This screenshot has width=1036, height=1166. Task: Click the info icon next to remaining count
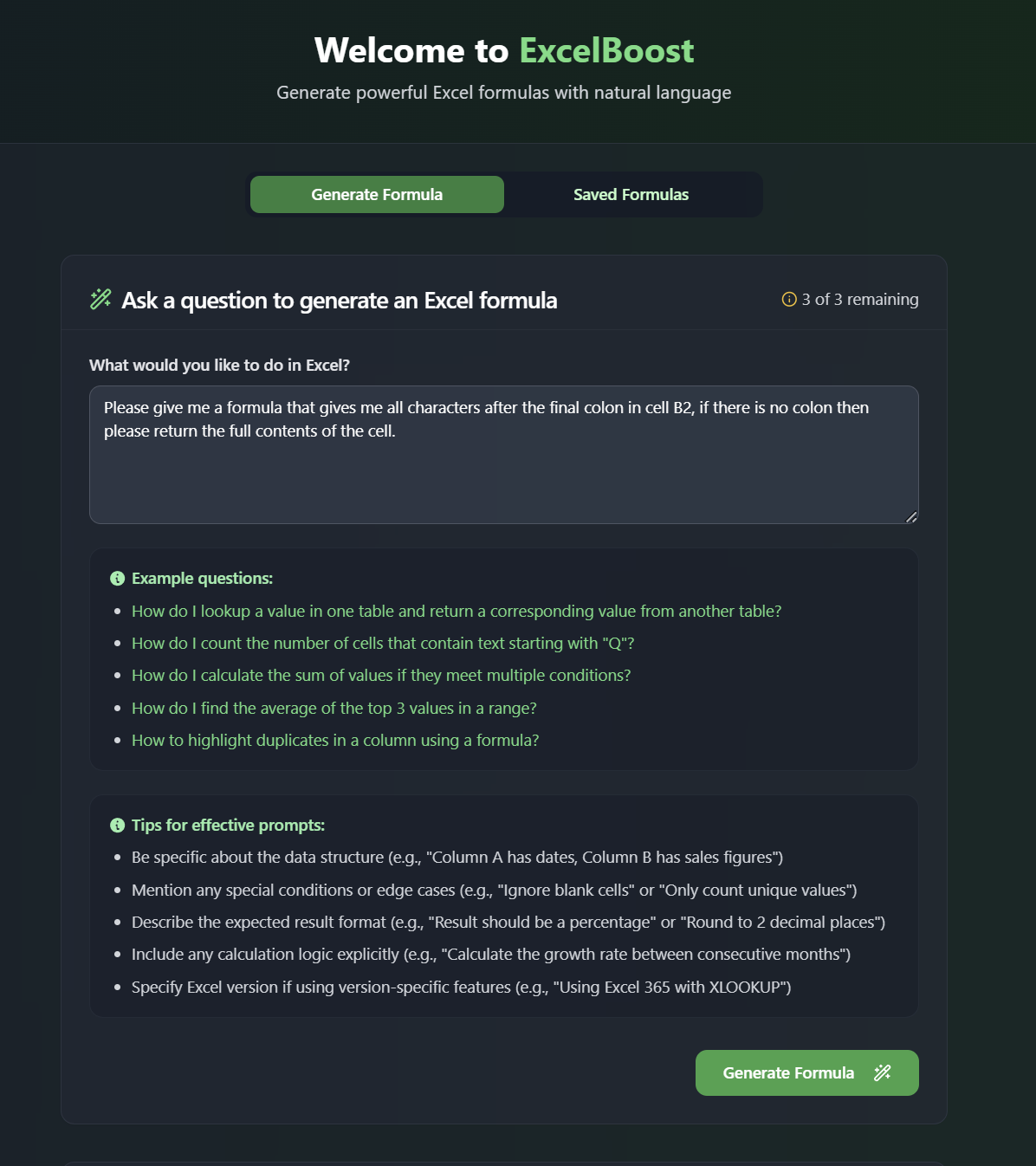[x=789, y=300]
